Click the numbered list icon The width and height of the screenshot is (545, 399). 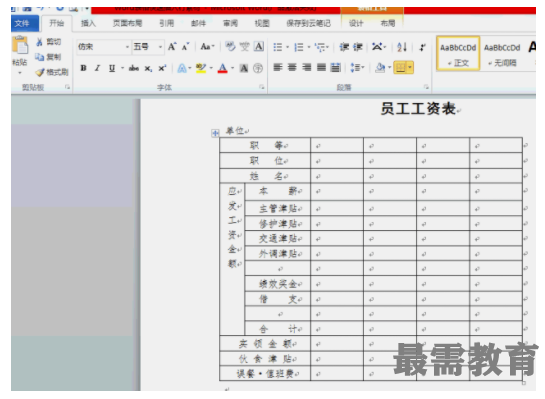pos(299,47)
